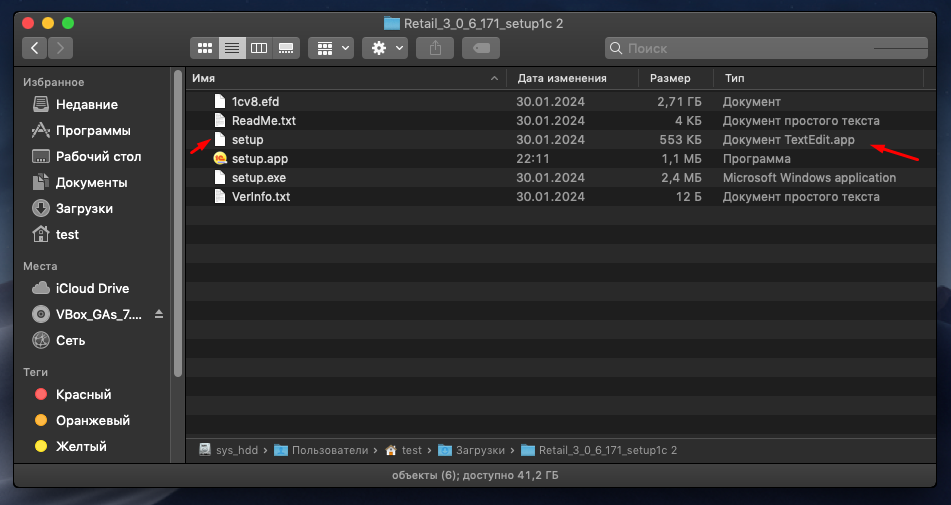Click the setup.app file name
The width and height of the screenshot is (951, 505).
tap(260, 159)
